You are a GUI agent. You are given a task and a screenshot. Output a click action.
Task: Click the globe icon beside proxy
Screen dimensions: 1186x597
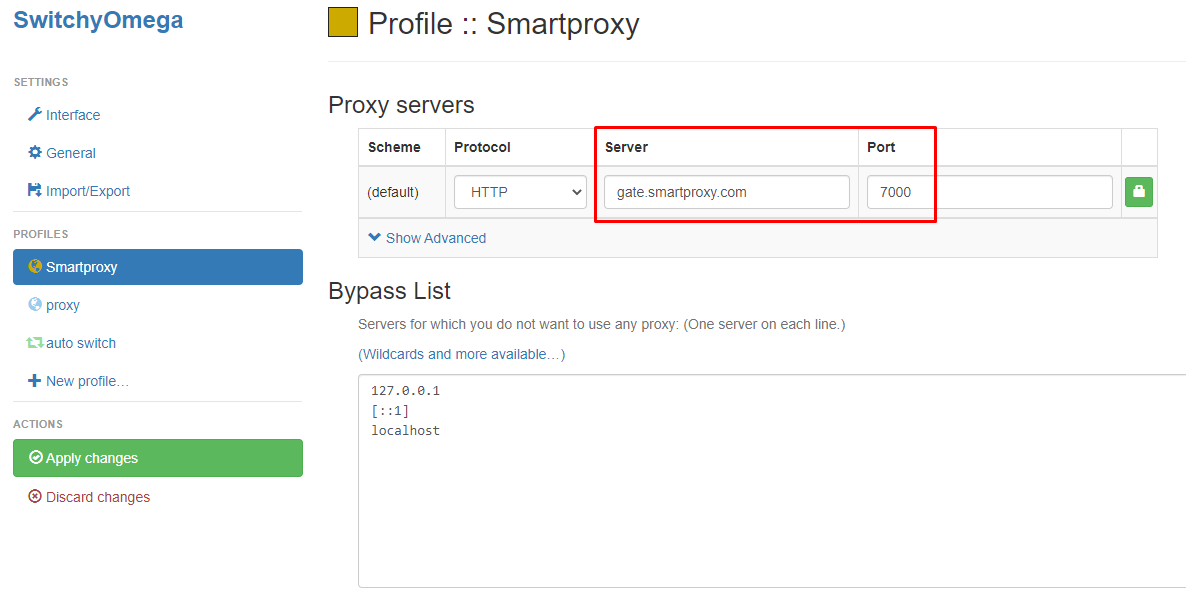(x=35, y=304)
